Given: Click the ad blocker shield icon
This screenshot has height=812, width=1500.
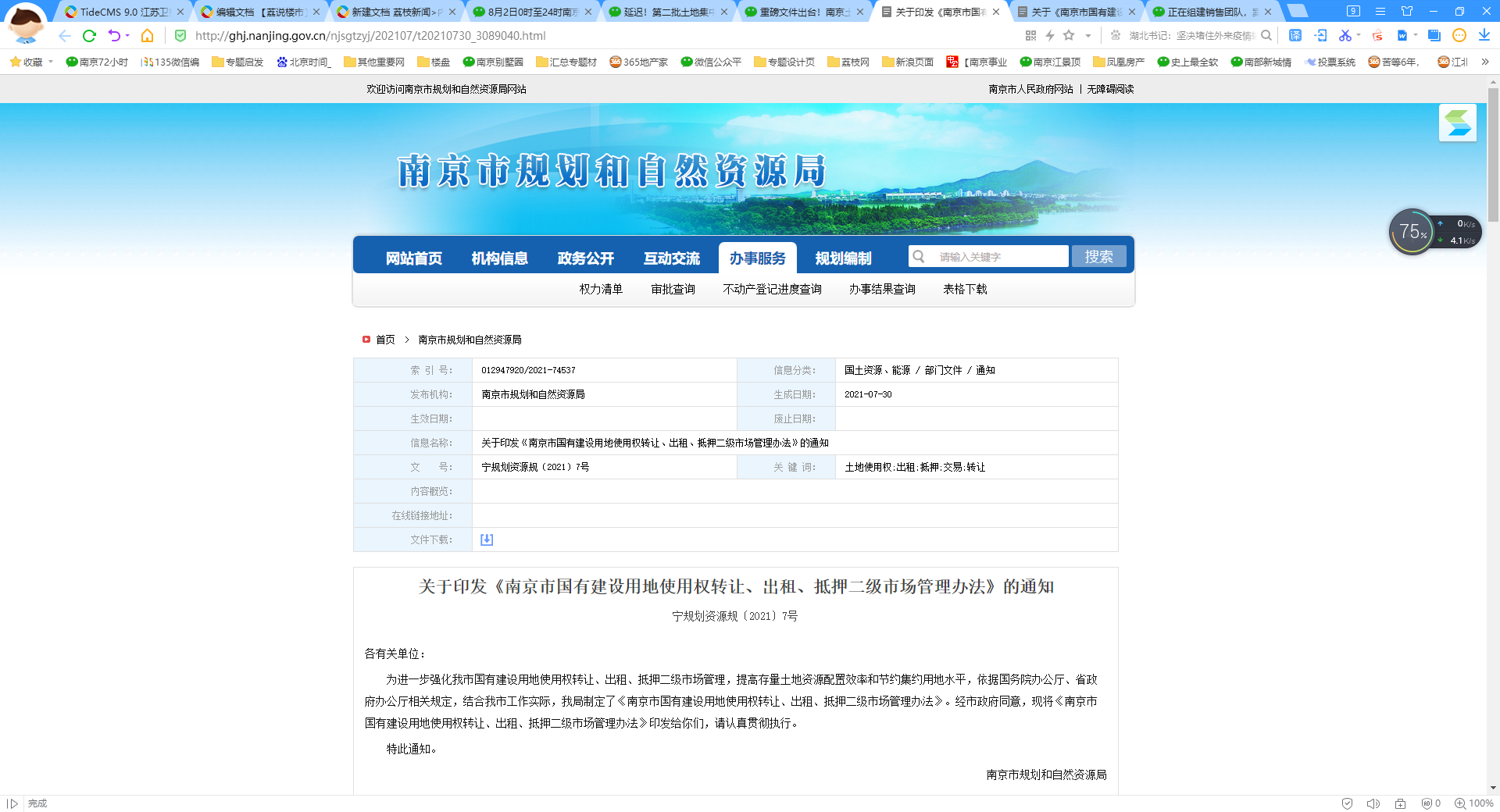Looking at the screenshot, I should point(1347,803).
